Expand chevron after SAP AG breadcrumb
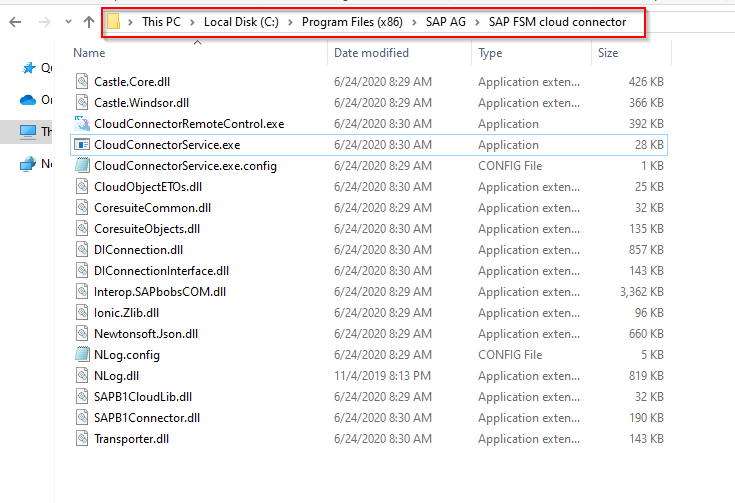Image resolution: width=735 pixels, height=503 pixels. point(477,22)
